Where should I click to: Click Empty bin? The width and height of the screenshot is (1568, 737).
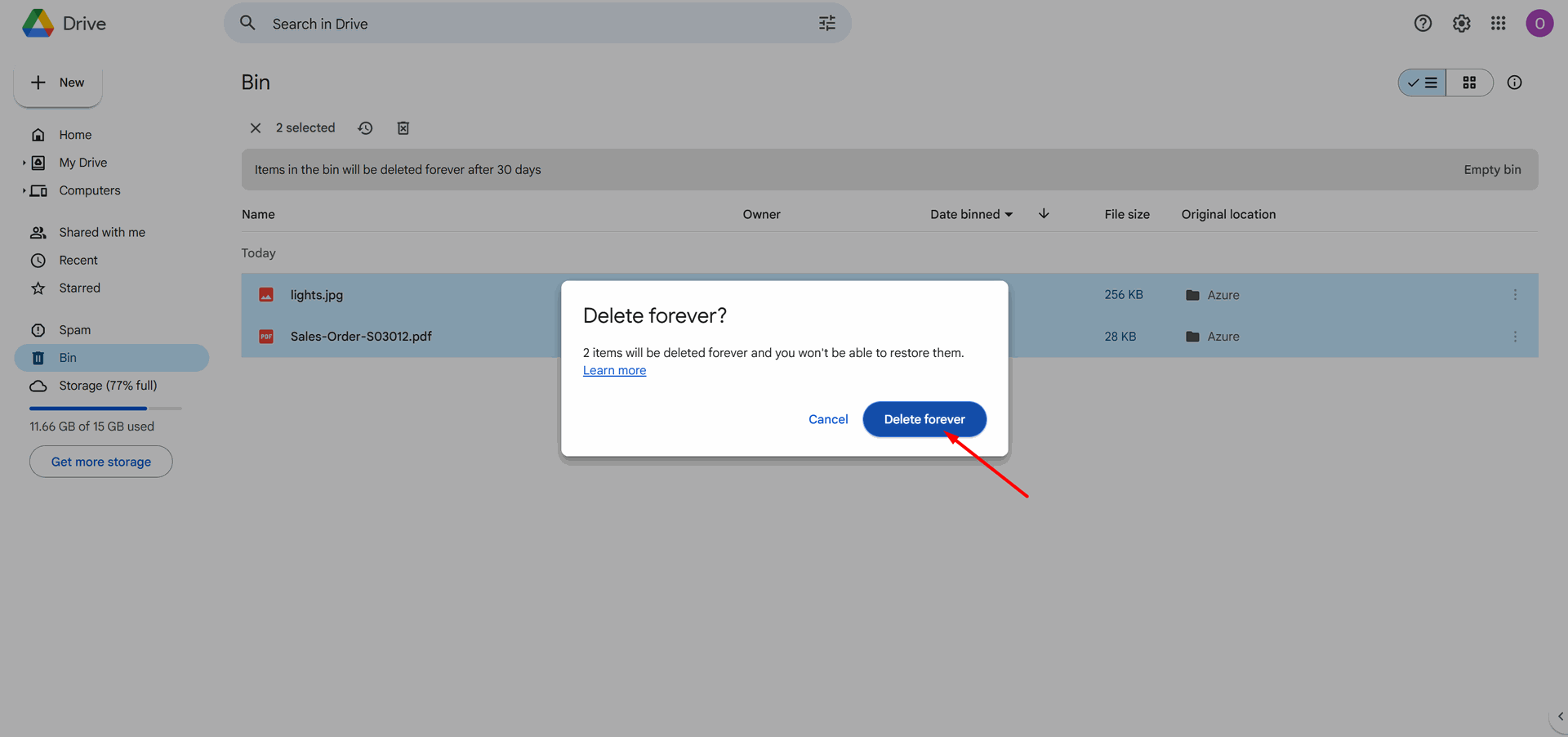[x=1492, y=170]
